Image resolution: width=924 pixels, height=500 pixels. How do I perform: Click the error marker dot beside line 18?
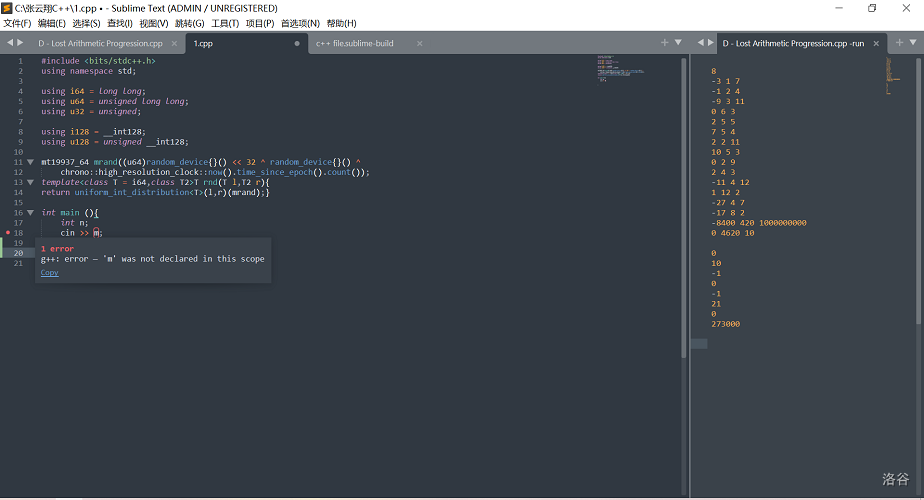pos(8,233)
